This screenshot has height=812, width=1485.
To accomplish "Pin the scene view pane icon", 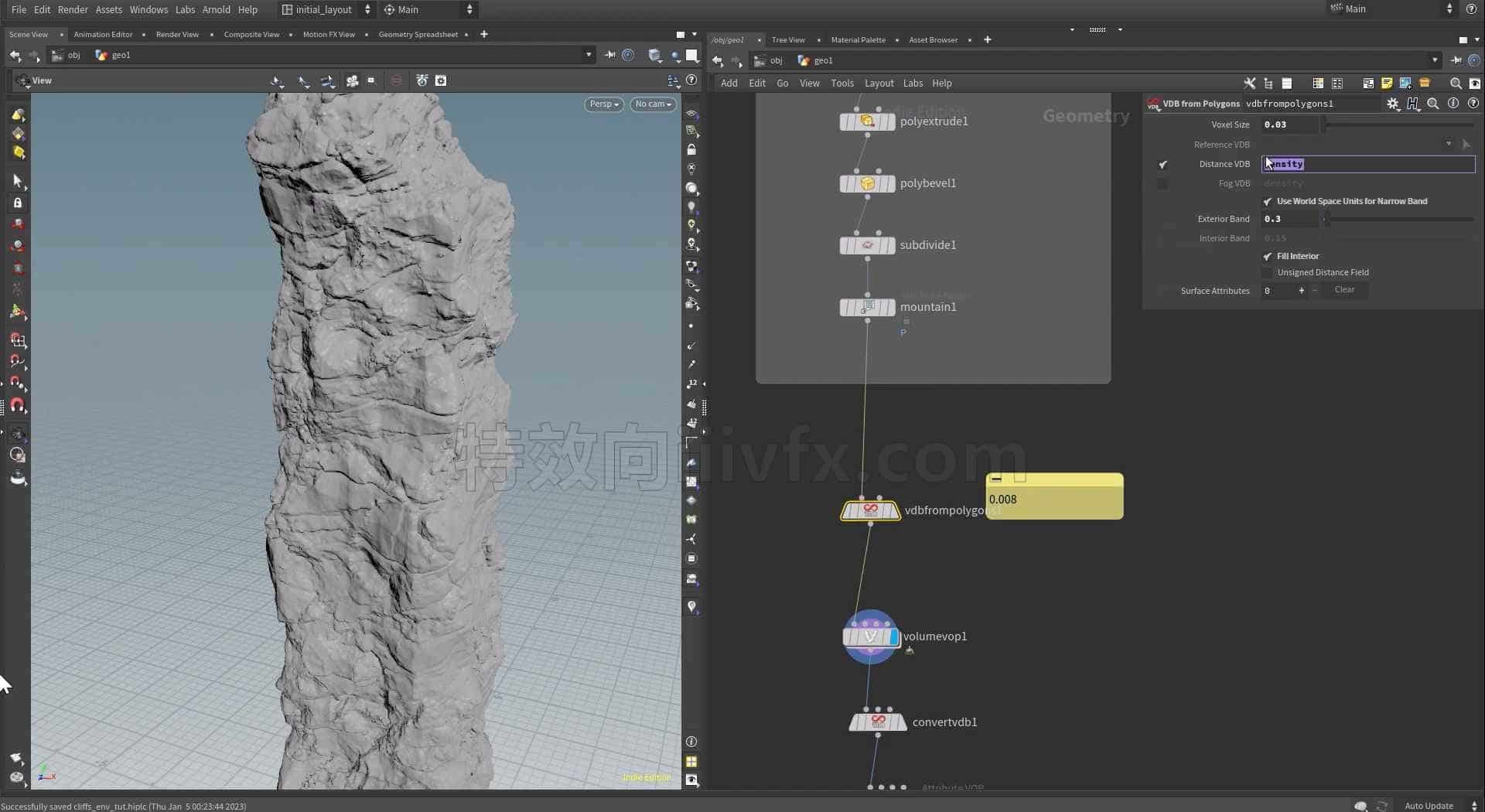I will click(610, 55).
